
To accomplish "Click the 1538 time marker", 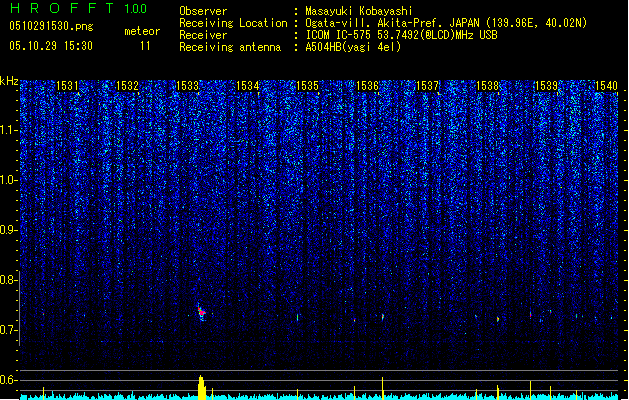I will click(487, 86).
